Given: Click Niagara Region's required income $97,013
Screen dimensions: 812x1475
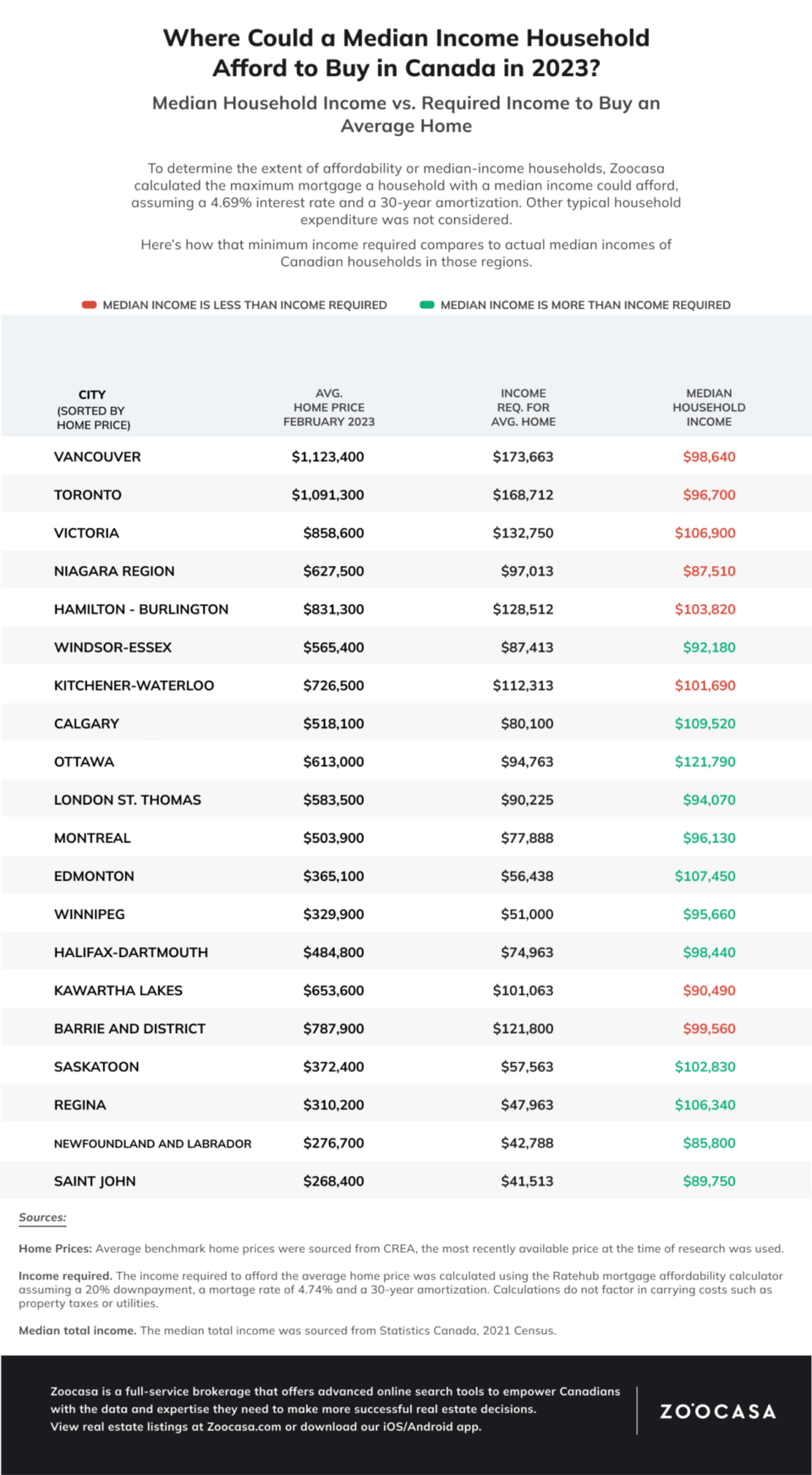Looking at the screenshot, I should 527,571.
